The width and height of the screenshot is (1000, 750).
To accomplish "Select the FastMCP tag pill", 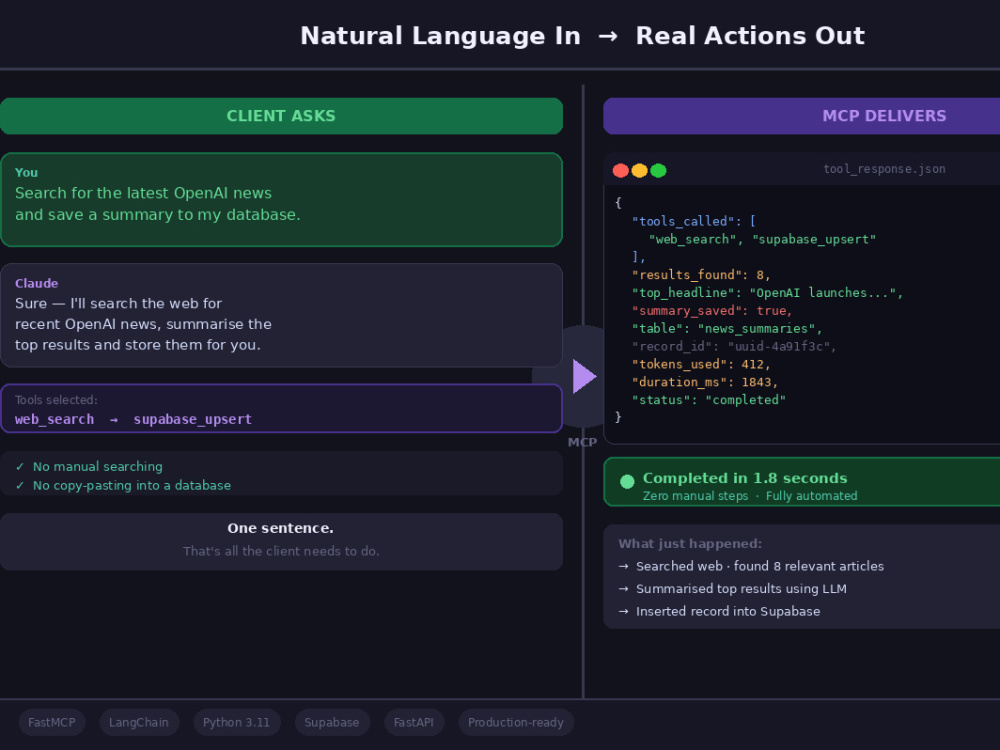I will point(52,723).
